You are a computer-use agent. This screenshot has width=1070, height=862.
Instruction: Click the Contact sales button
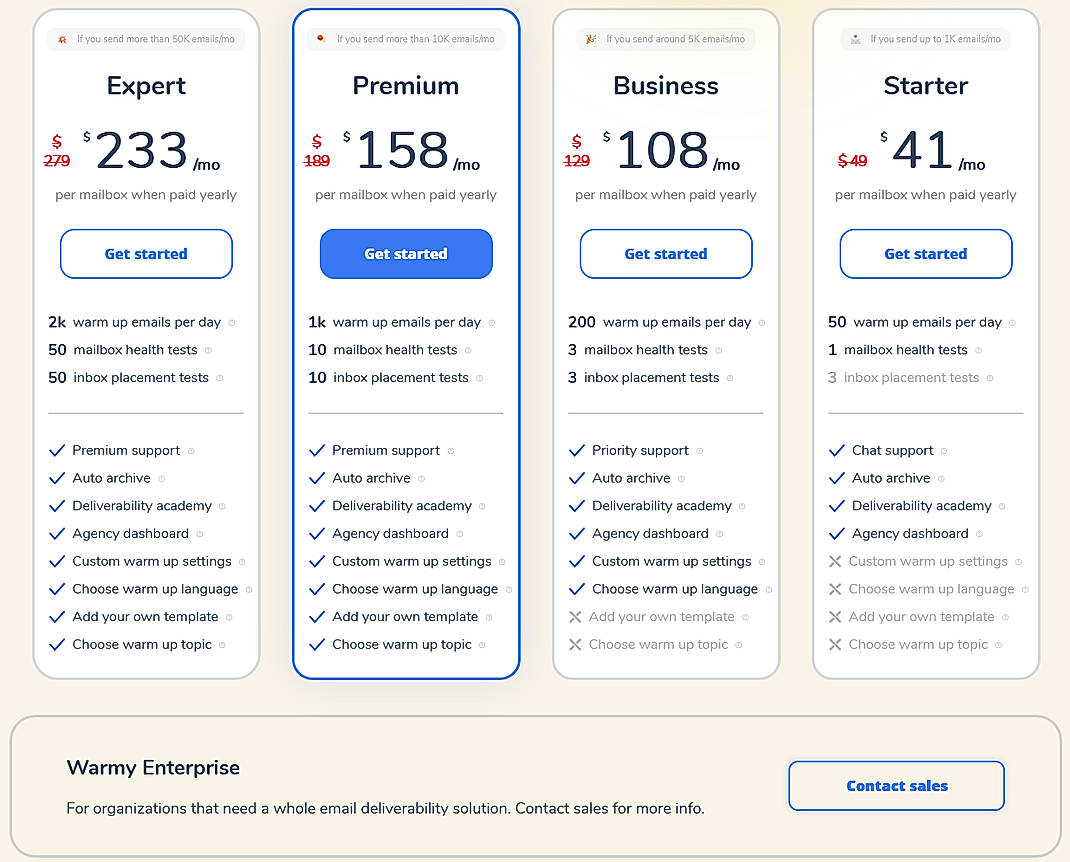click(x=896, y=786)
